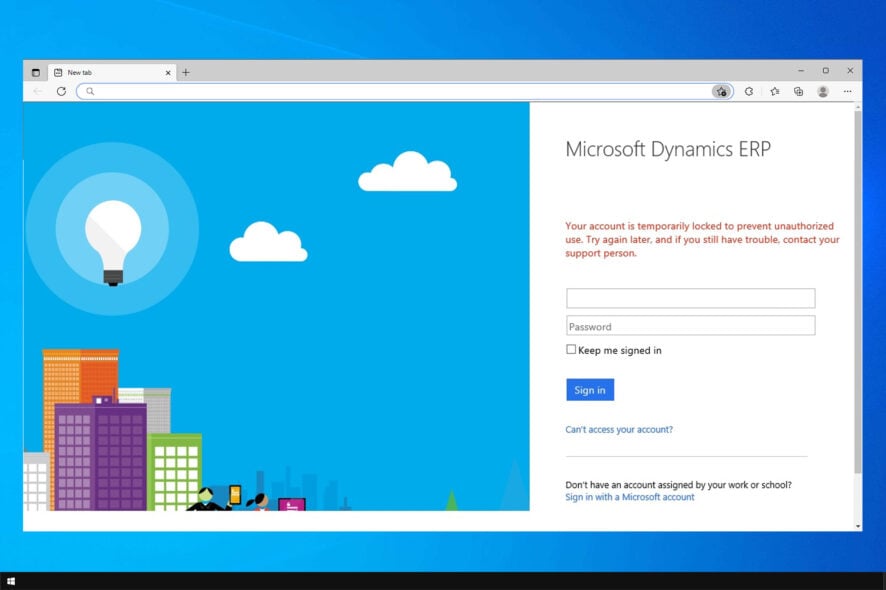Focus the Password field
The height and width of the screenshot is (590, 886).
coord(690,326)
